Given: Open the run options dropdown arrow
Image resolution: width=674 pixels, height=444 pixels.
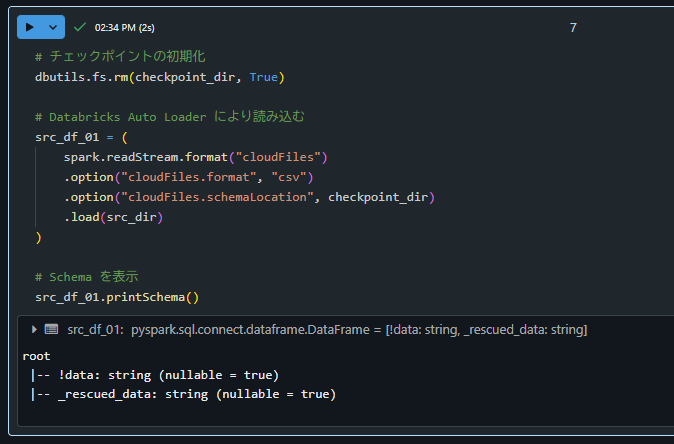Looking at the screenshot, I should [53, 27].
